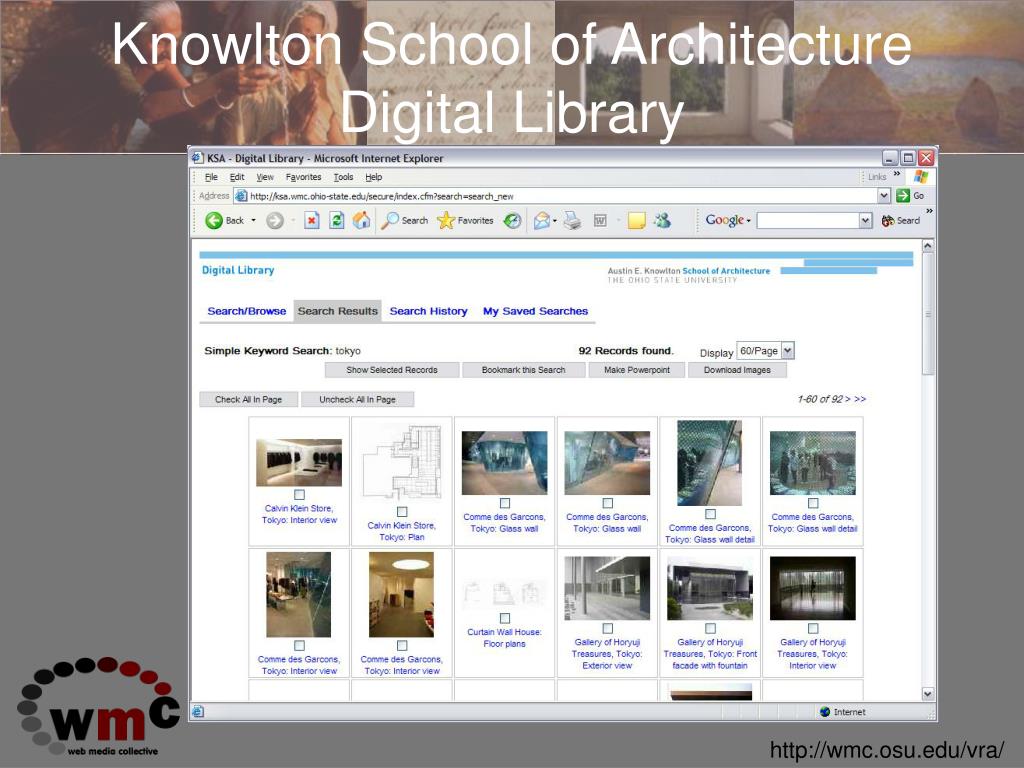Open the My Saved Searches tab
This screenshot has width=1024, height=768.
536,312
